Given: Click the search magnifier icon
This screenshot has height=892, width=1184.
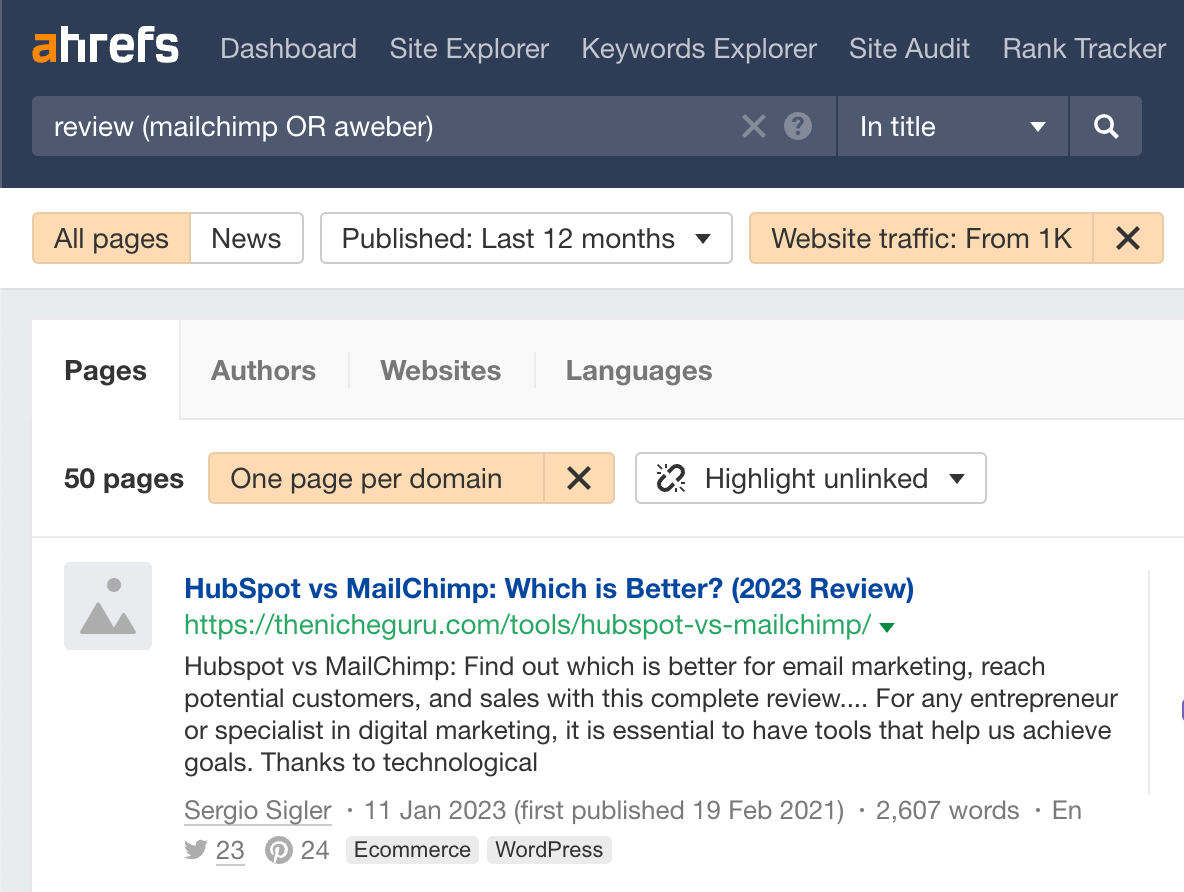Looking at the screenshot, I should tap(1105, 126).
